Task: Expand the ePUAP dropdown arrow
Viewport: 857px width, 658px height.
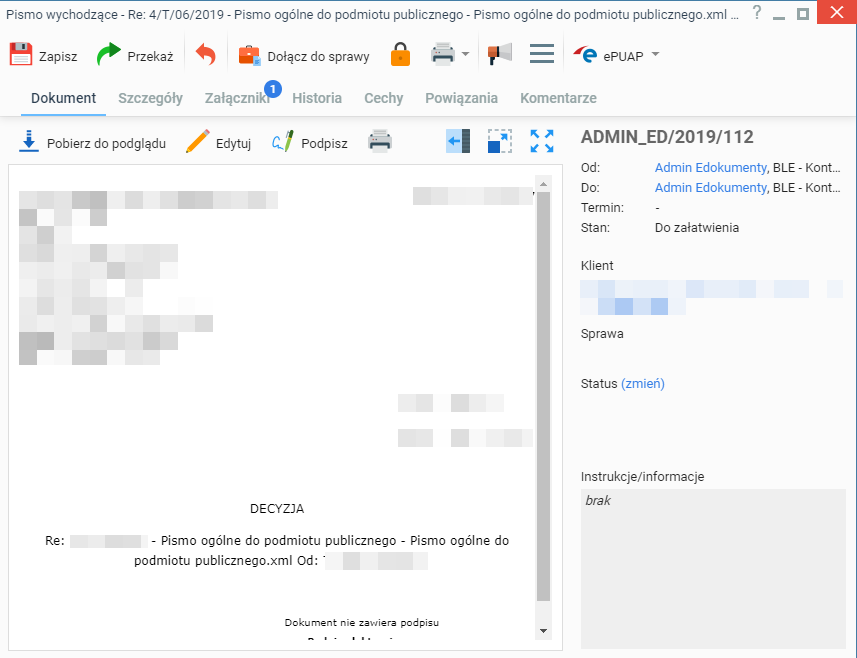Action: (x=655, y=54)
